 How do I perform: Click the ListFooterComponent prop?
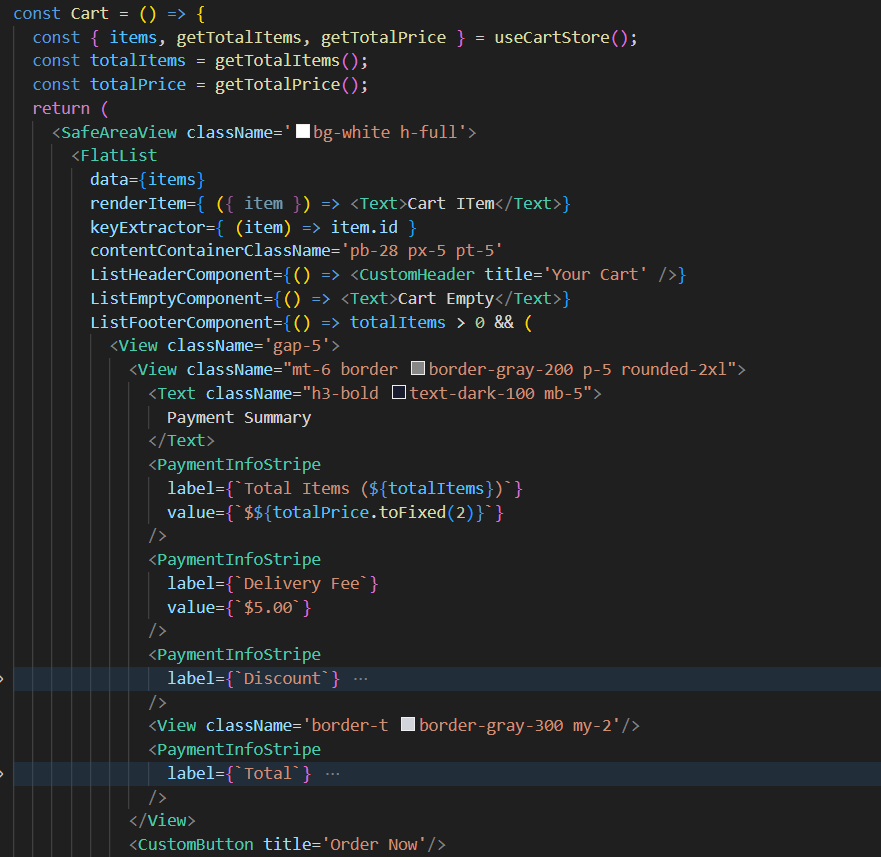coord(181,322)
